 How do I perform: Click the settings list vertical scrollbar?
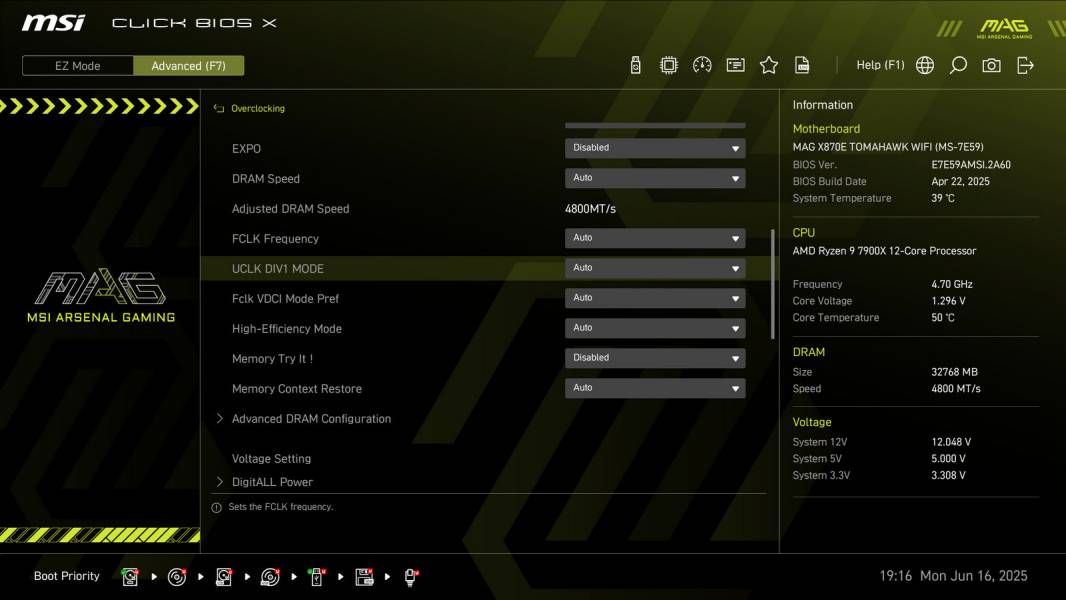click(x=772, y=284)
